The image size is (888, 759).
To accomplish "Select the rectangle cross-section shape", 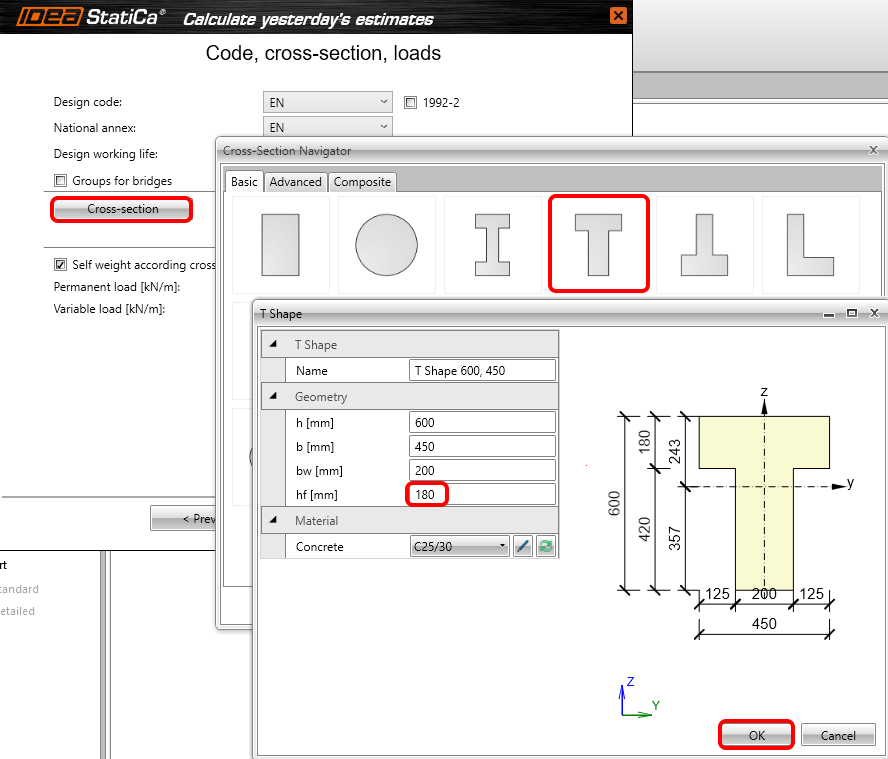I will point(280,244).
